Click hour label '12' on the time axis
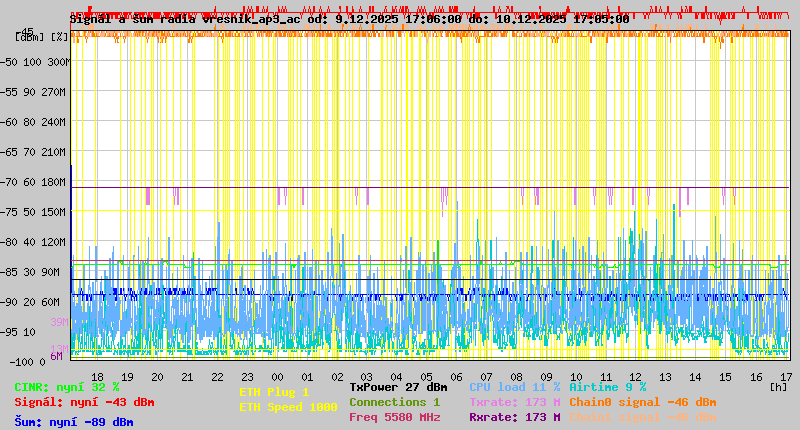This screenshot has width=800, height=430. [635, 377]
